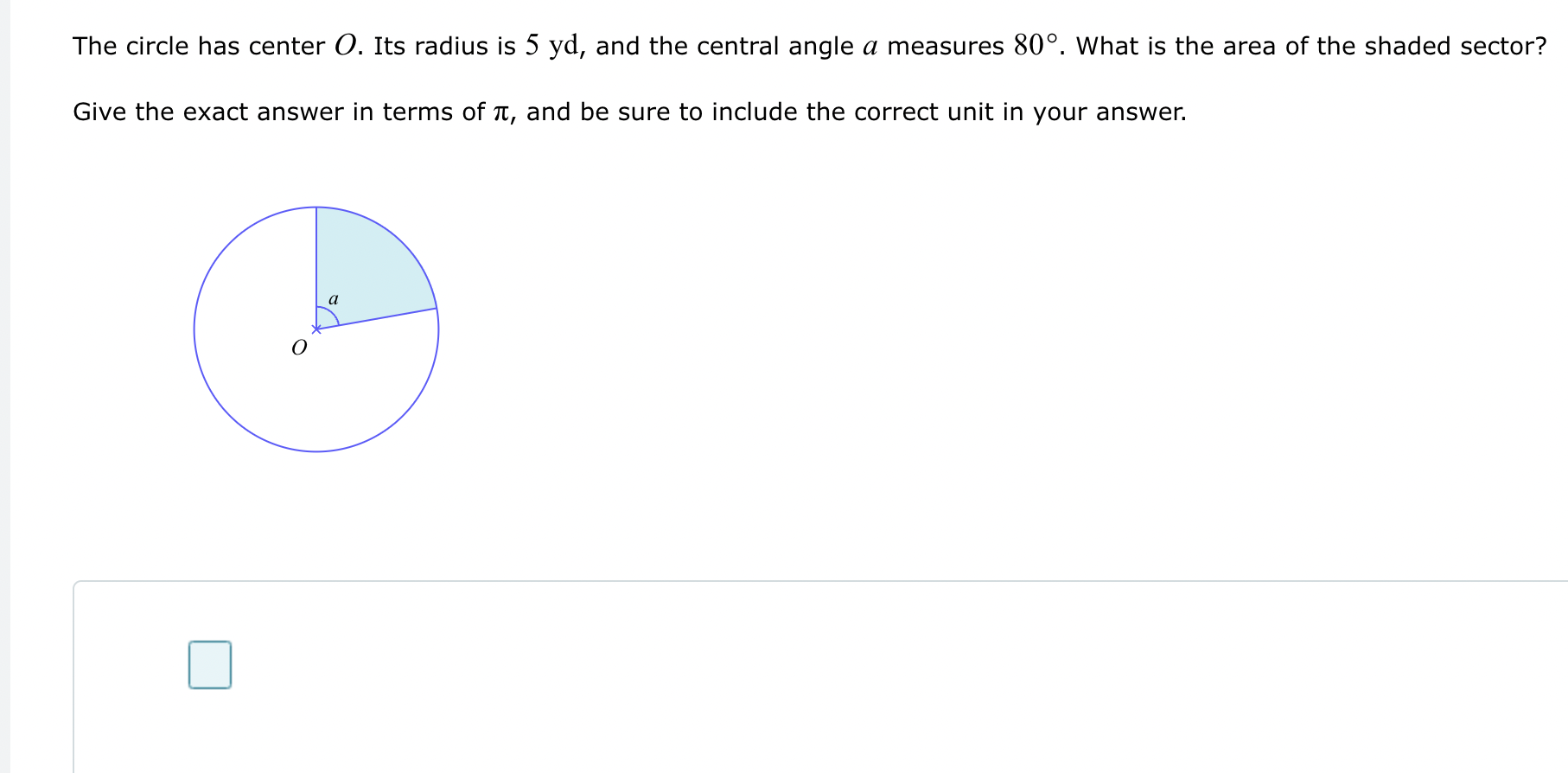
Task: Click the angle label a
Action: 334,299
